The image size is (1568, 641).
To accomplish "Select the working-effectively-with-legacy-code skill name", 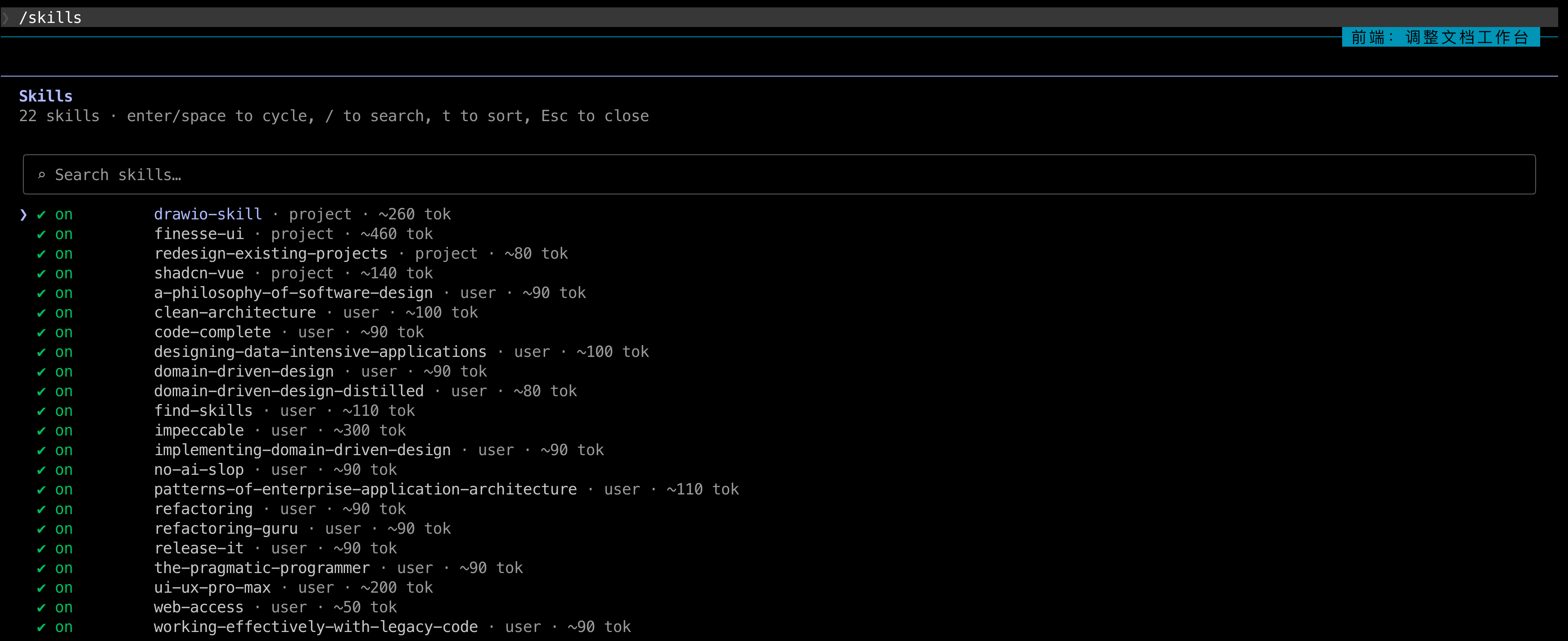I will pos(316,627).
